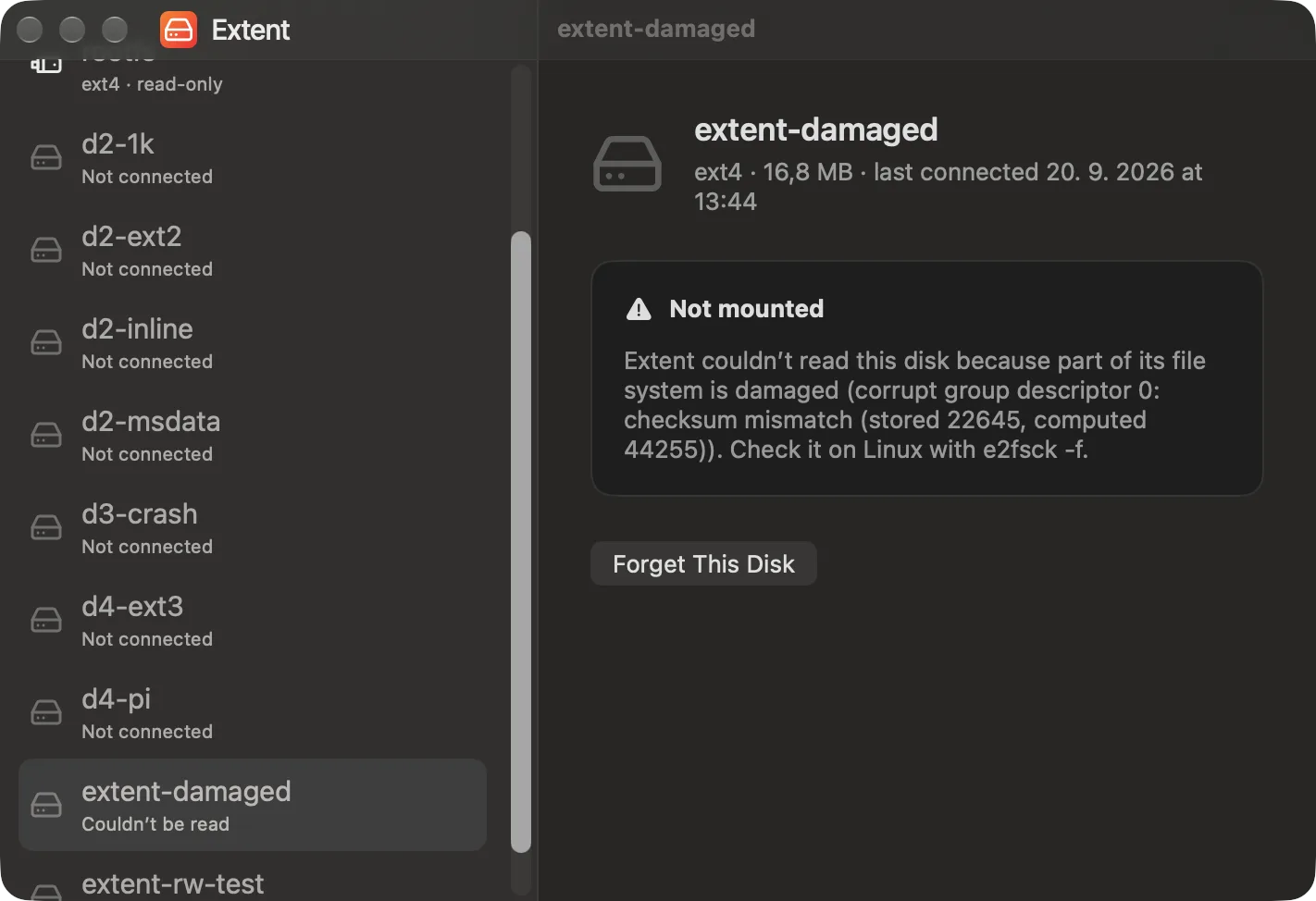Click "Not connected" under d2-1k

click(147, 177)
